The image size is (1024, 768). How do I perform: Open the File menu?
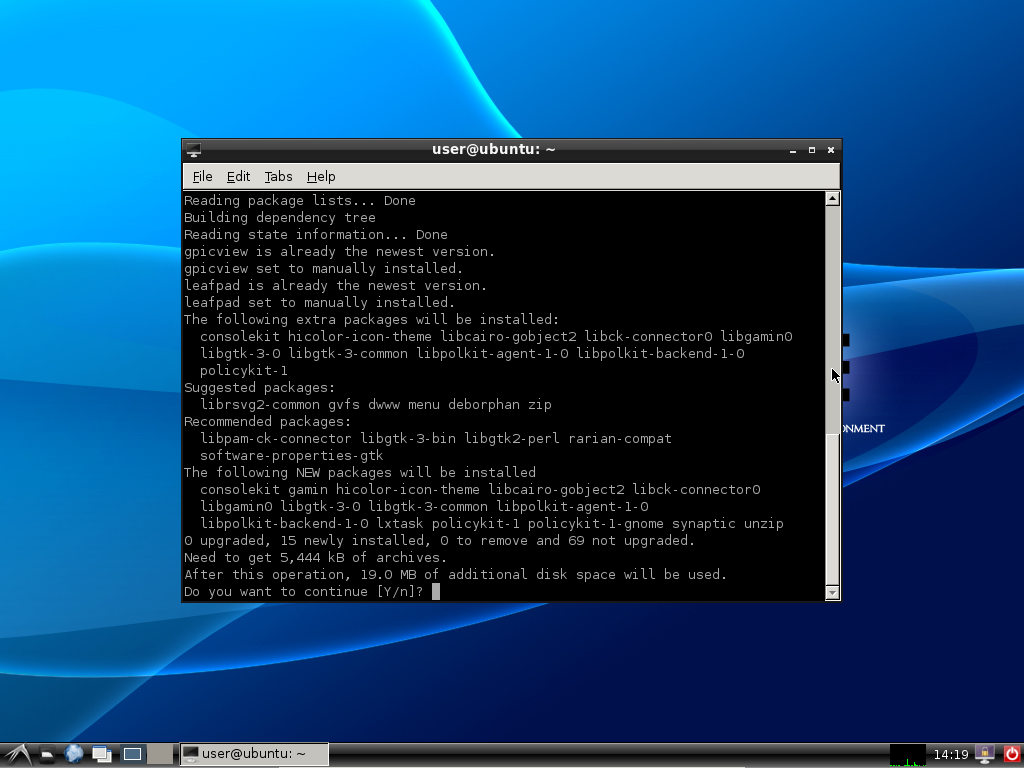tap(202, 176)
